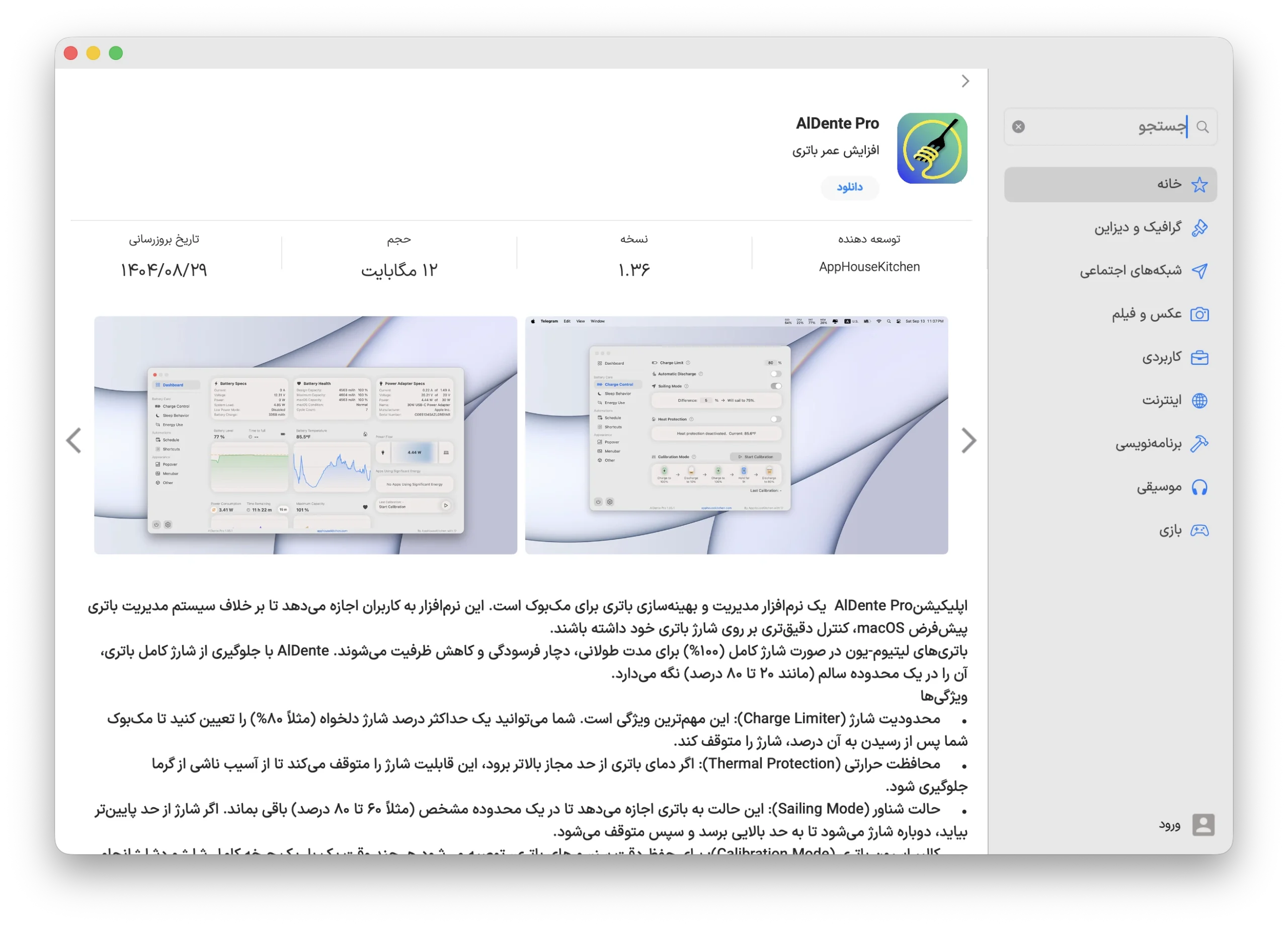Image resolution: width=1288 pixels, height=927 pixels.
Task: Click the back chevron above the app title
Action: coord(965,81)
